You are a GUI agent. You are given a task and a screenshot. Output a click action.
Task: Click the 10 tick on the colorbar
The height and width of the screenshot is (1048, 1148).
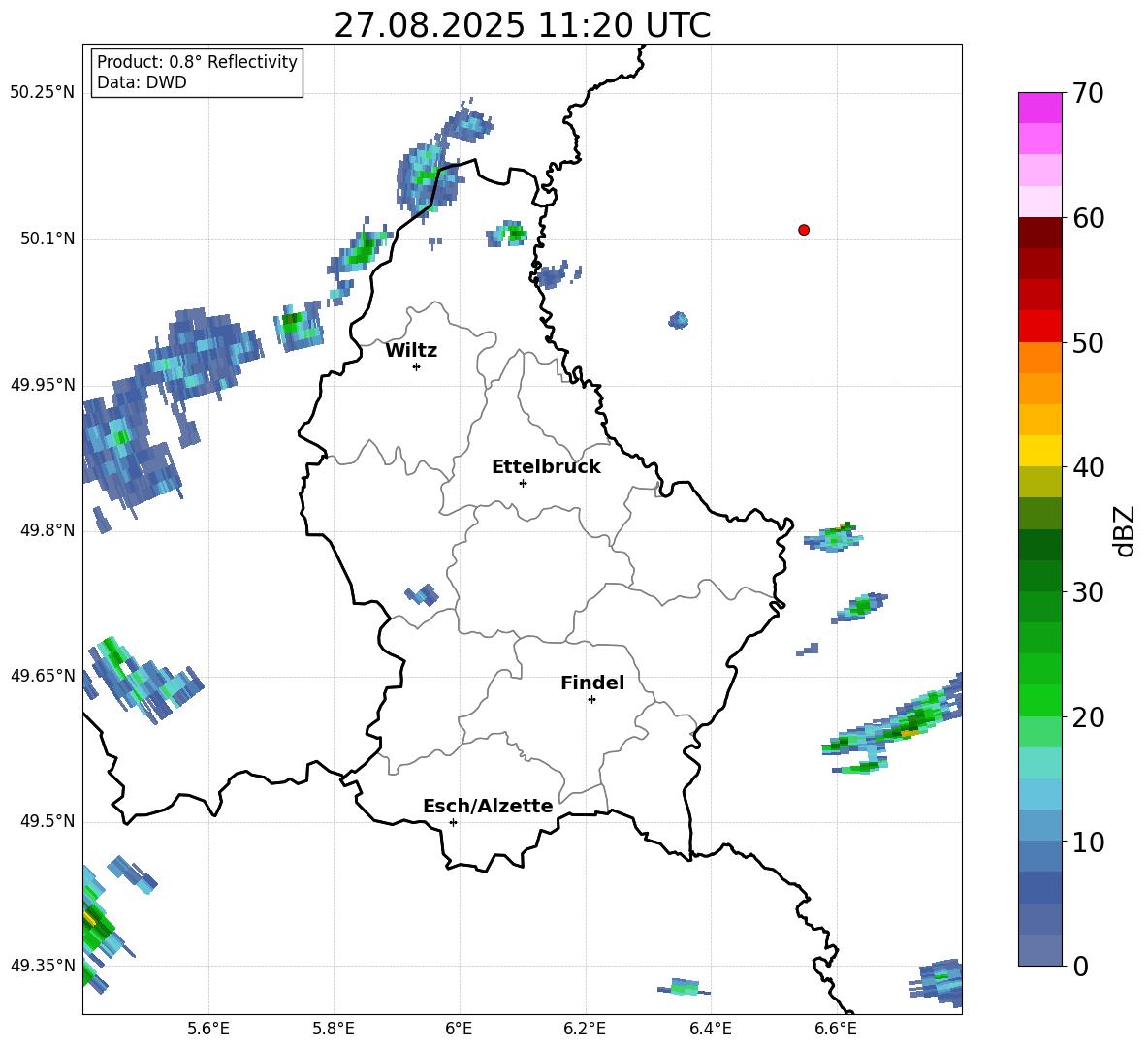(1088, 842)
